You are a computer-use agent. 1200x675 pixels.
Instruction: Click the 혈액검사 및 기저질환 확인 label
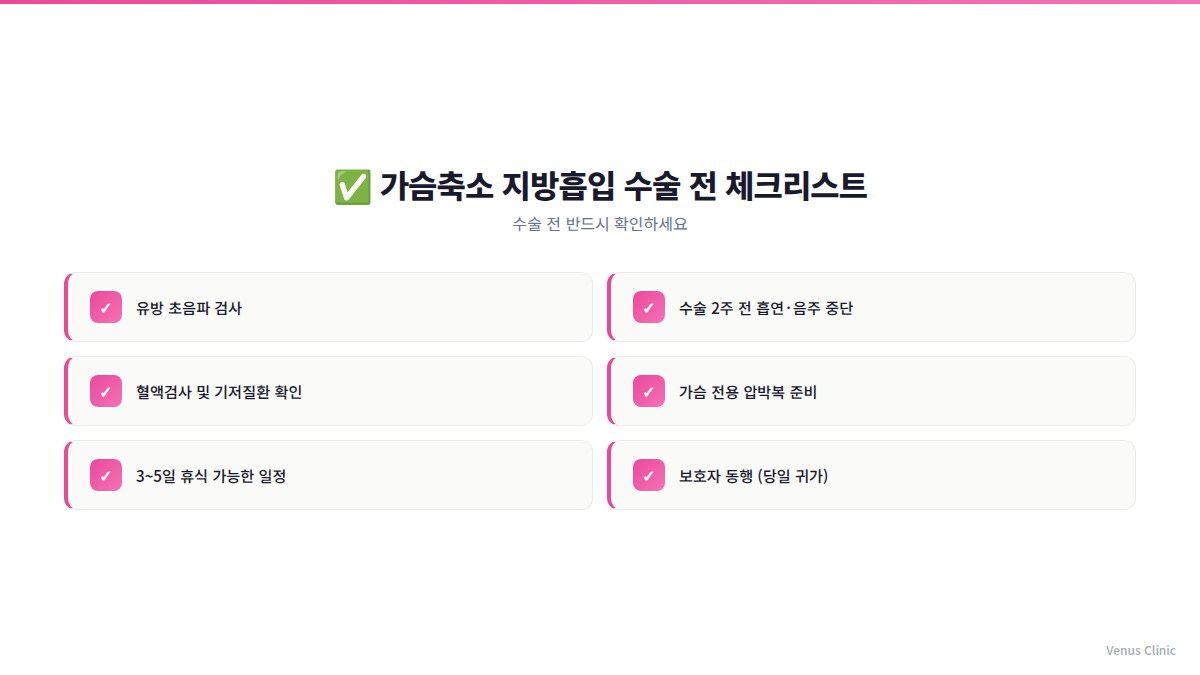219,392
